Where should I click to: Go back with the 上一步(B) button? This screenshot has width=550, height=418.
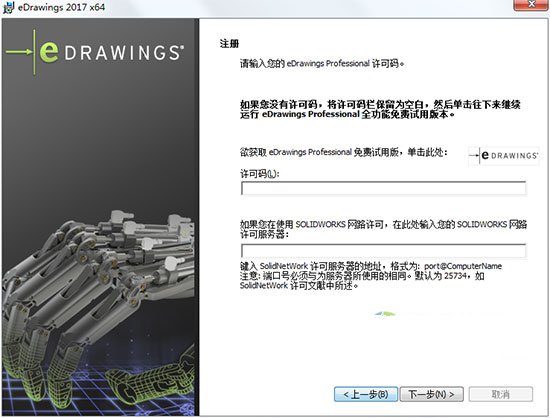tap(366, 395)
